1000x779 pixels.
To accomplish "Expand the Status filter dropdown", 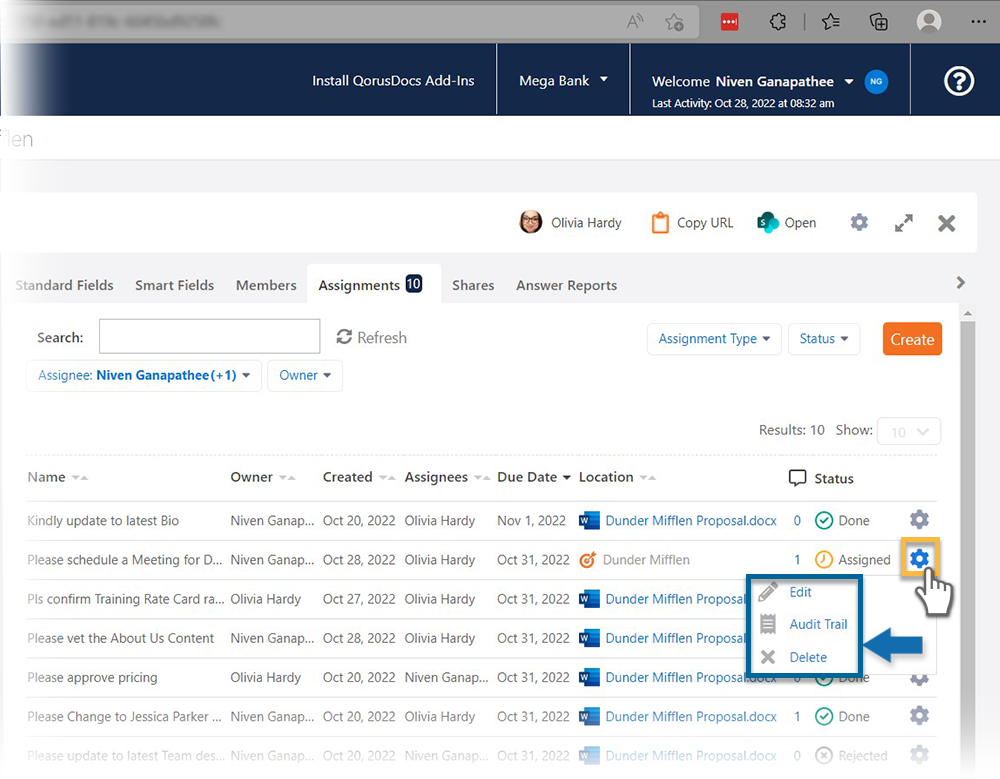I will click(x=823, y=339).
